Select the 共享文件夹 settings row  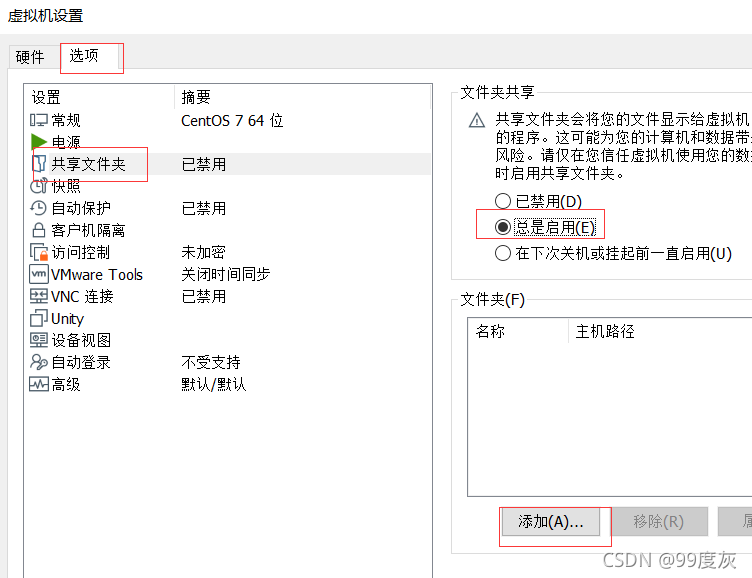pyautogui.click(x=228, y=164)
